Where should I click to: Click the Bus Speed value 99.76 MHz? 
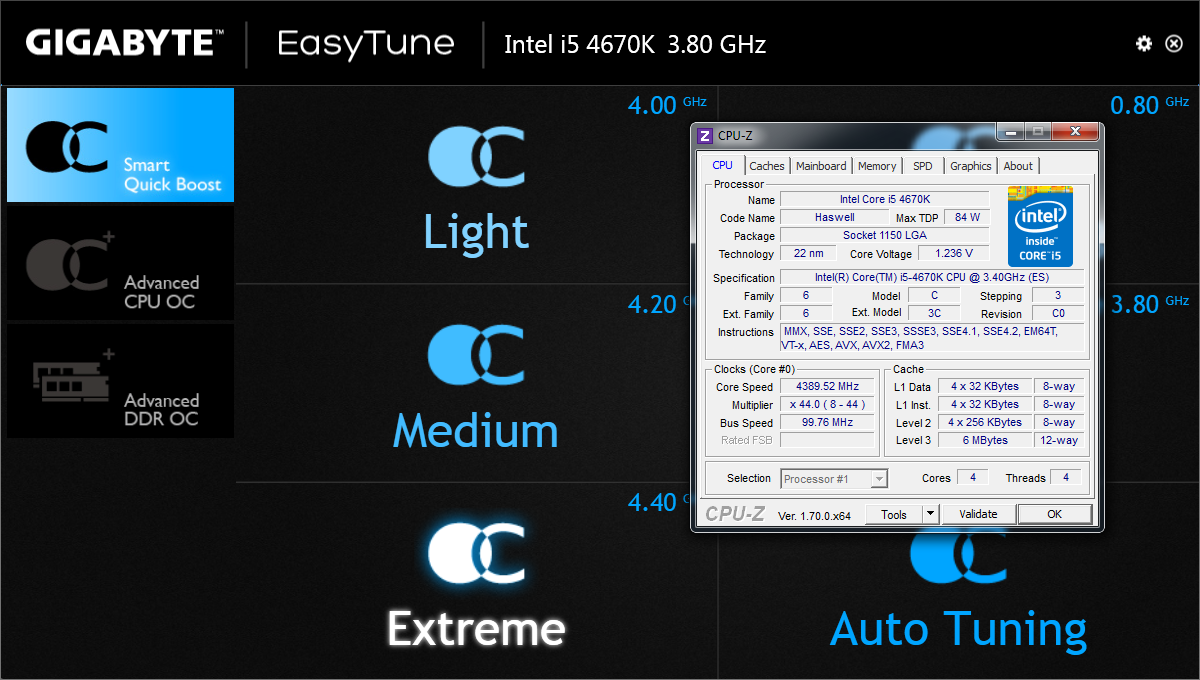tap(827, 422)
